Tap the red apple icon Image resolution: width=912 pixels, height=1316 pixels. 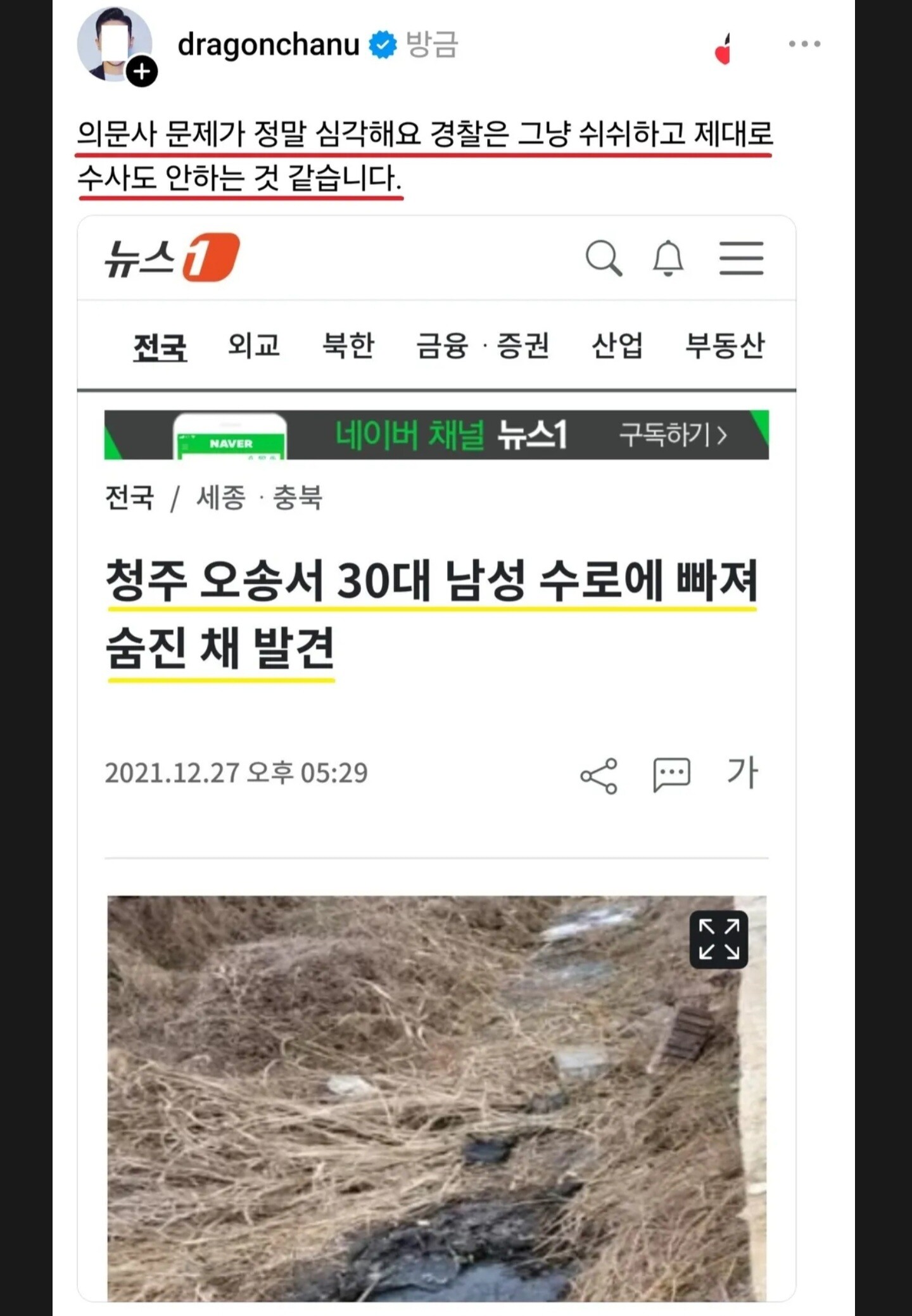click(x=723, y=49)
